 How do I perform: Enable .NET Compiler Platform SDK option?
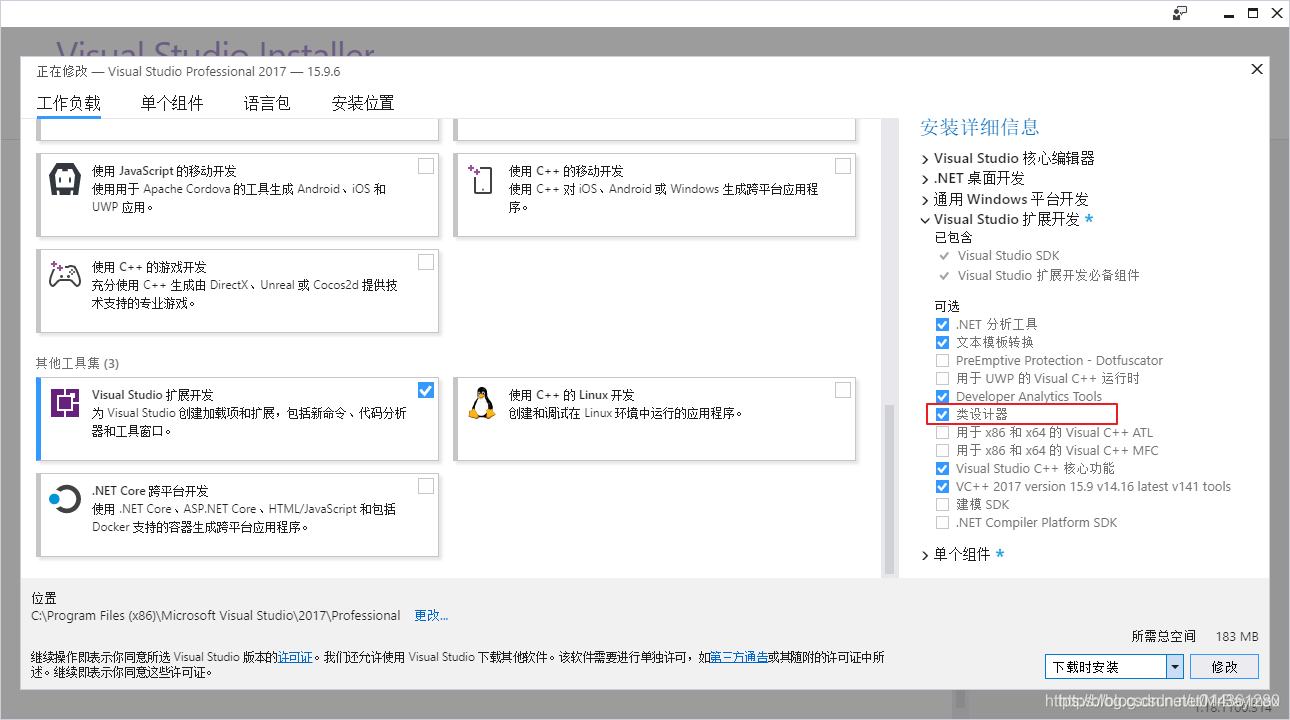pyautogui.click(x=942, y=522)
